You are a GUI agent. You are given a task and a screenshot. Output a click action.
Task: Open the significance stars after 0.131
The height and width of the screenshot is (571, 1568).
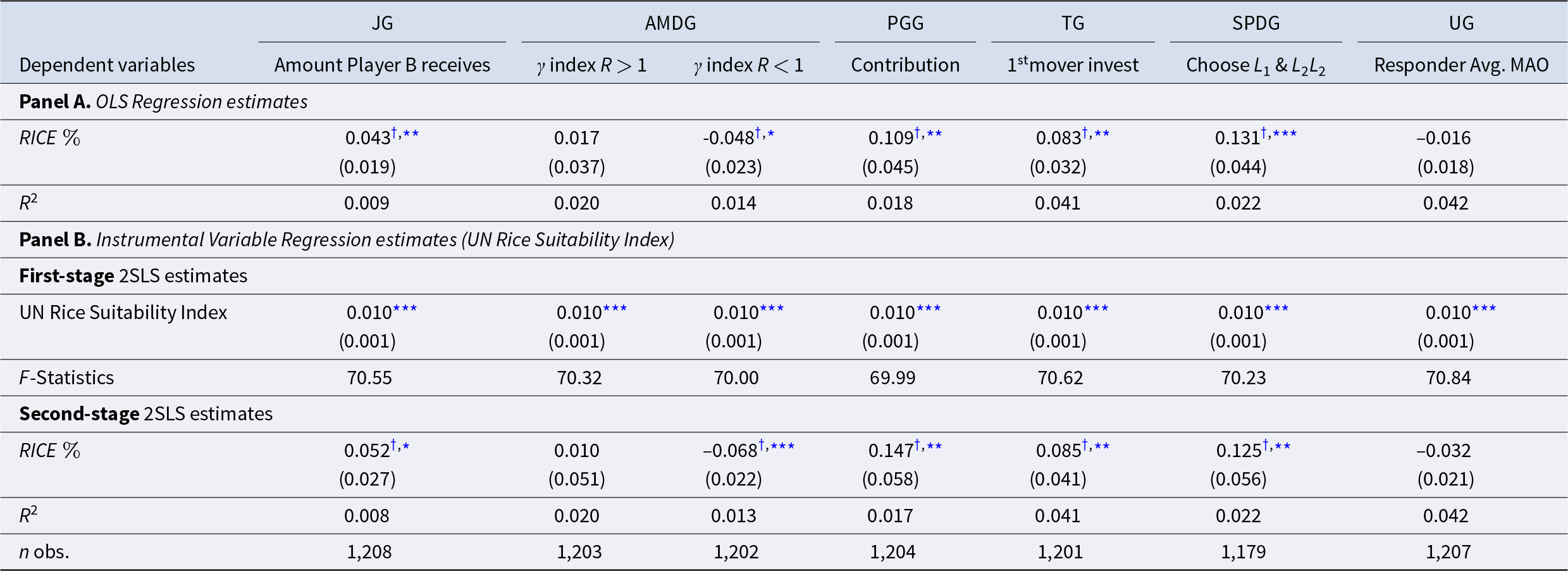click(1279, 134)
